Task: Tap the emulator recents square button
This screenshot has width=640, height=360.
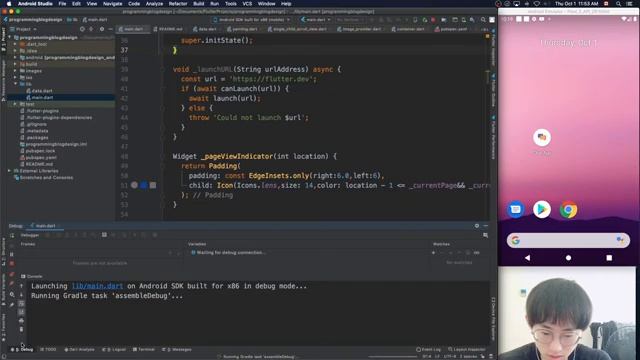Action: (609, 258)
